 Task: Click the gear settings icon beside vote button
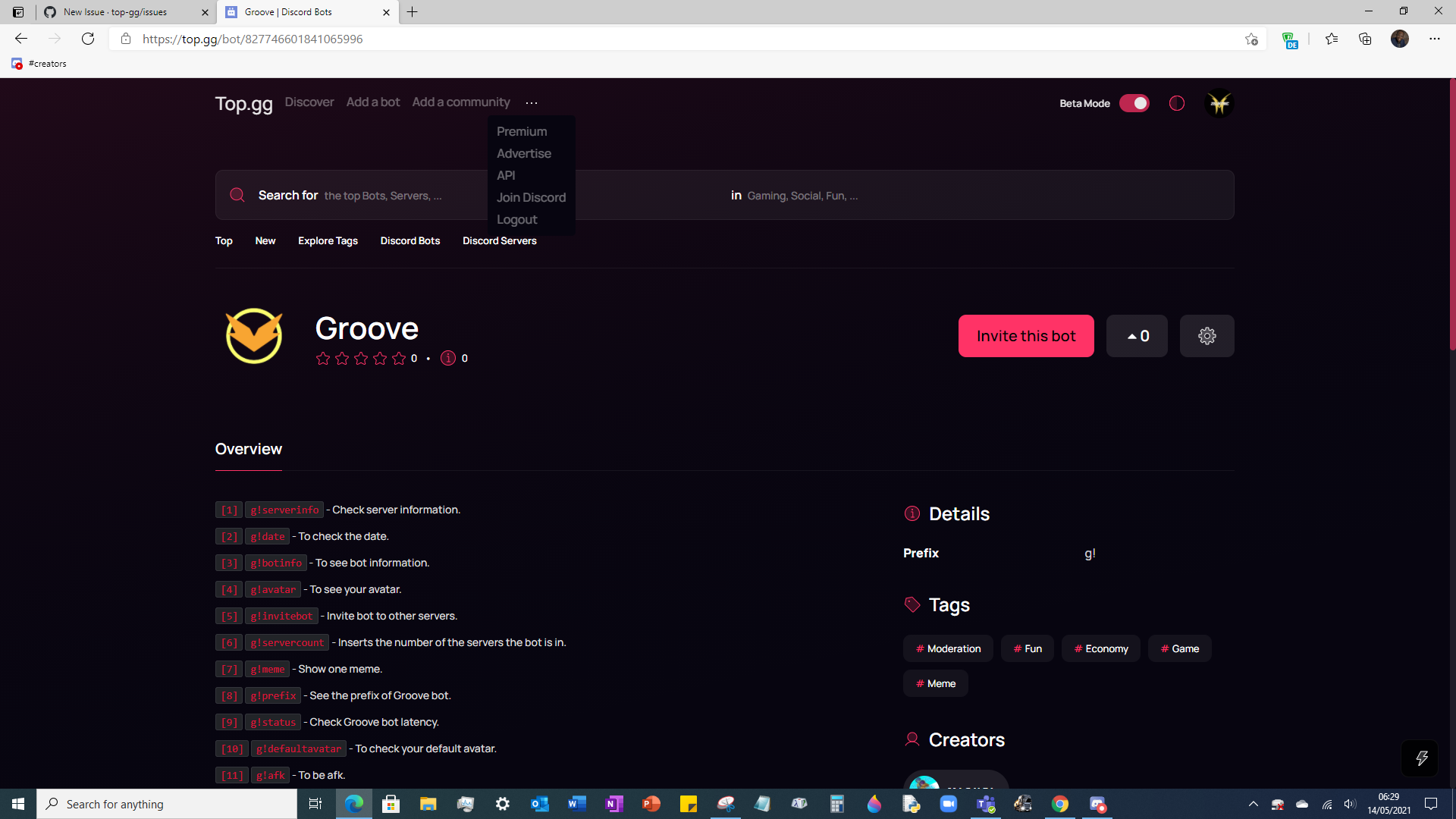pyautogui.click(x=1207, y=336)
